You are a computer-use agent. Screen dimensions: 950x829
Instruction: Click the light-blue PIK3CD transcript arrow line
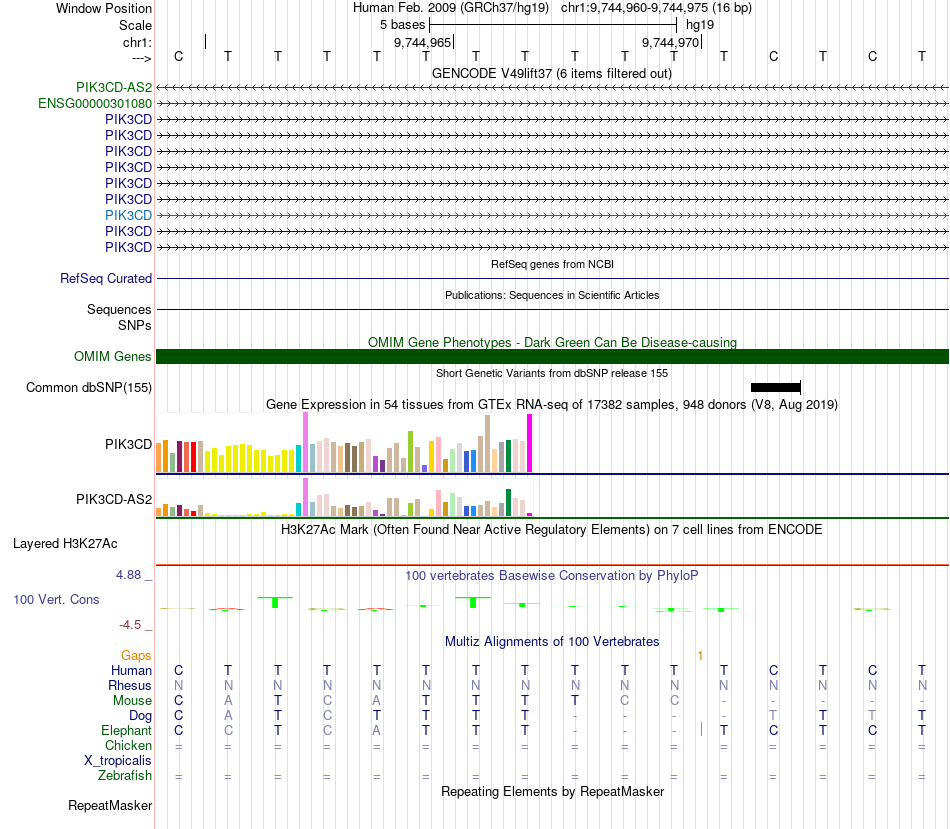552,215
